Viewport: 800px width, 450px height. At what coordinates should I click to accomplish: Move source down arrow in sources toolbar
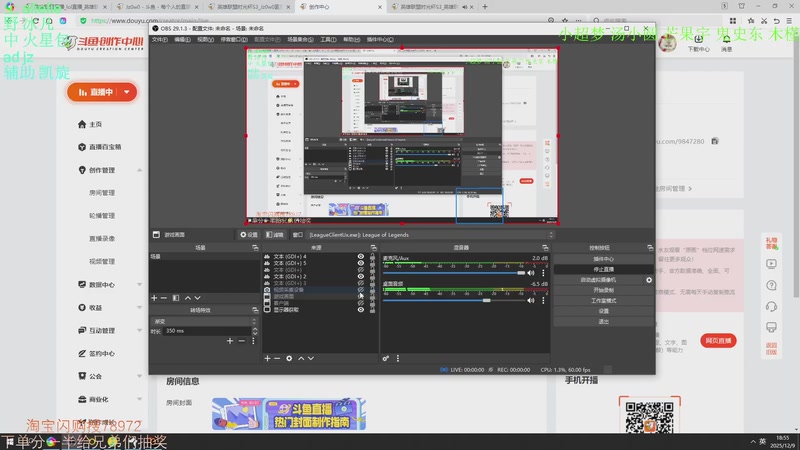311,359
